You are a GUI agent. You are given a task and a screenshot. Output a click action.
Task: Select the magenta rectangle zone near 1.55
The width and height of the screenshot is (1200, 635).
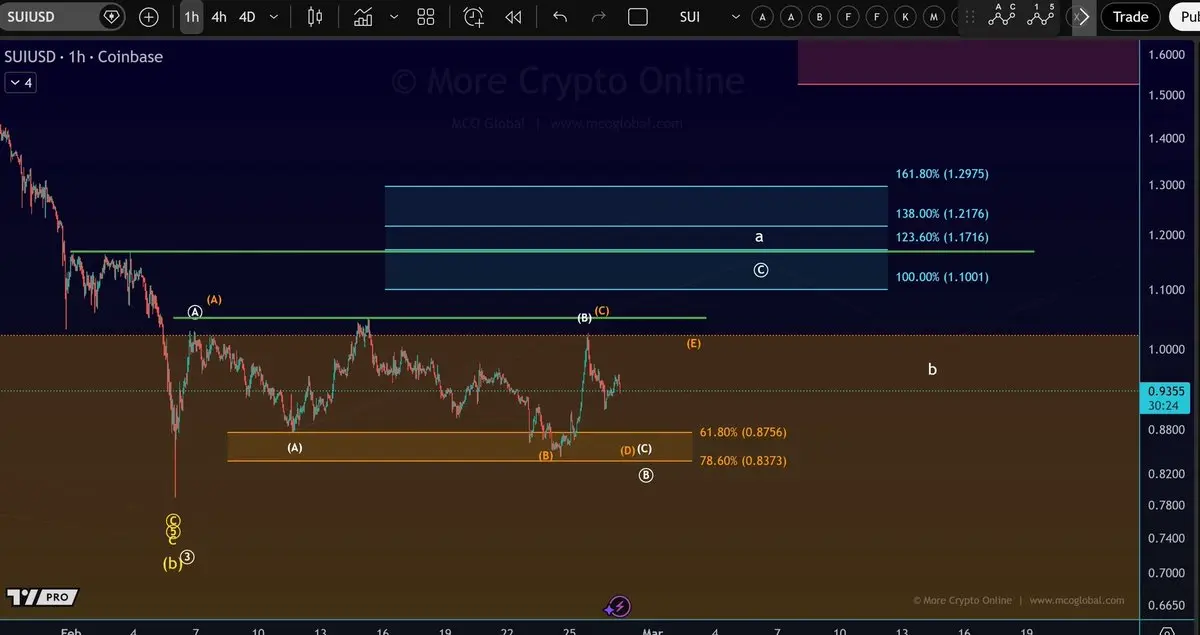(x=968, y=64)
